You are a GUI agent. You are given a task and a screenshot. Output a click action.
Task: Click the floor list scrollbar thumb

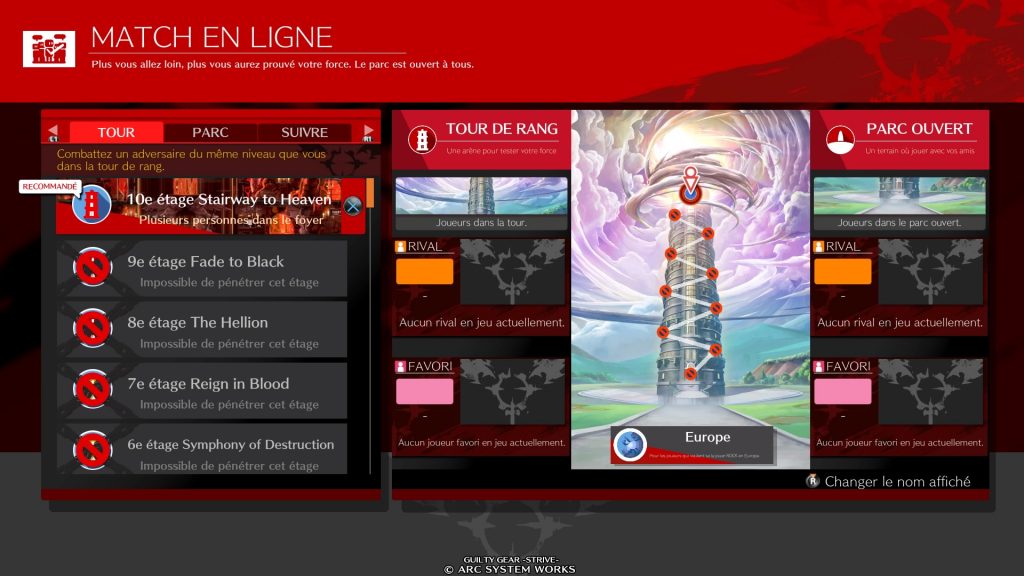tap(370, 193)
